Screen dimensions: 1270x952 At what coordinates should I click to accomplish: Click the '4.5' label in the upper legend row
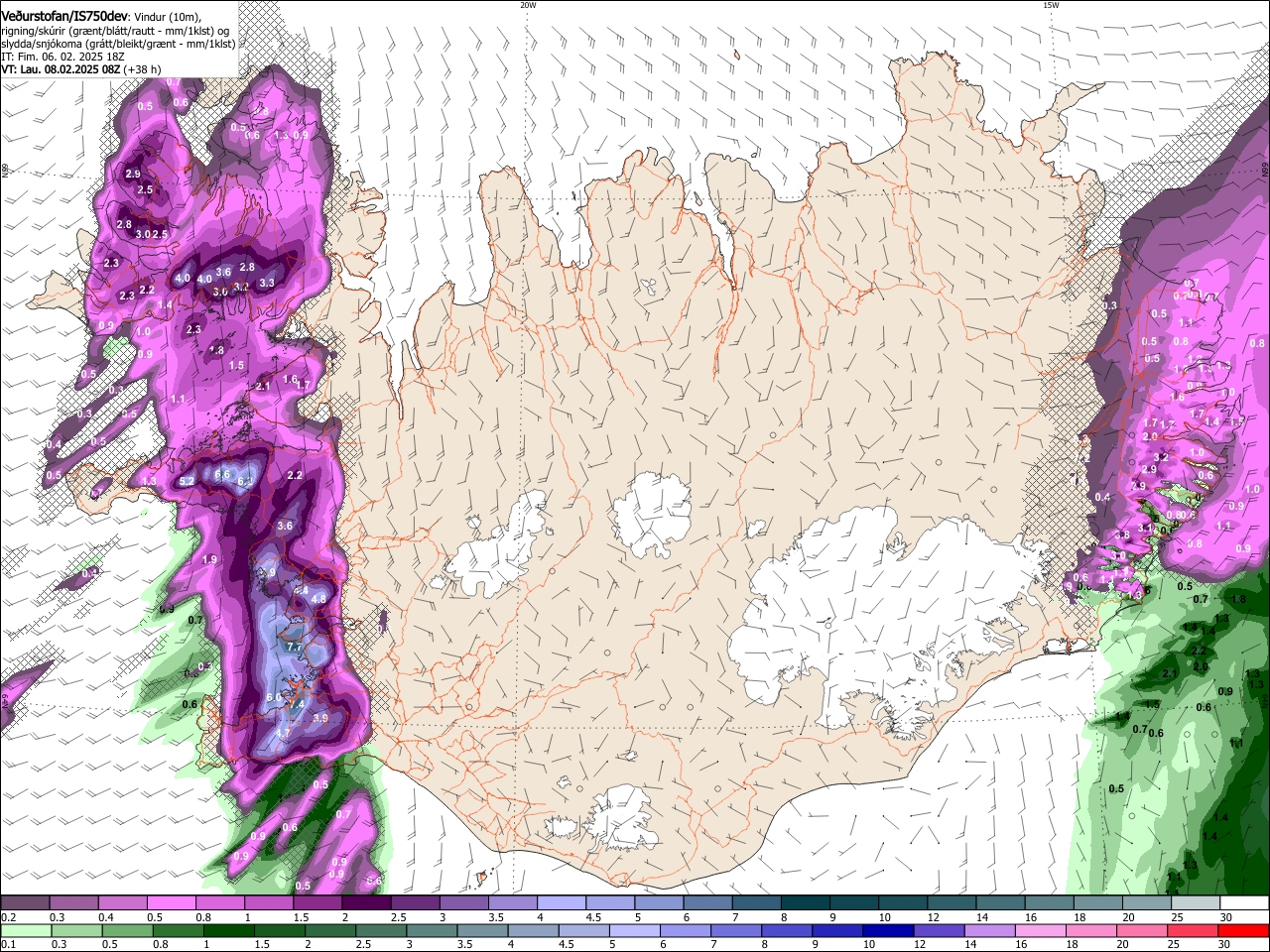point(593,917)
